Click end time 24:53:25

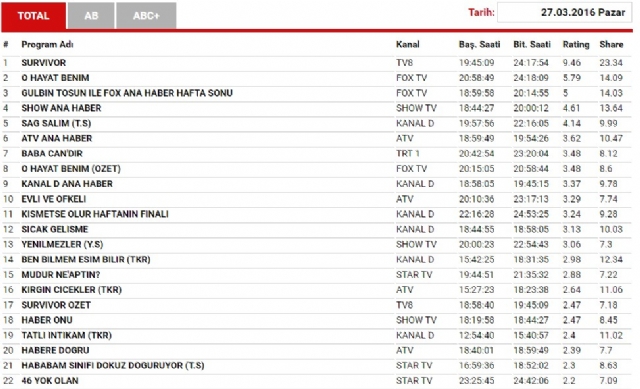[x=531, y=214]
